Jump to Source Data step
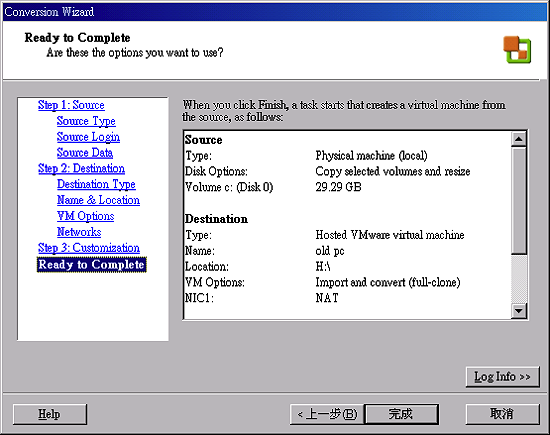 point(85,153)
